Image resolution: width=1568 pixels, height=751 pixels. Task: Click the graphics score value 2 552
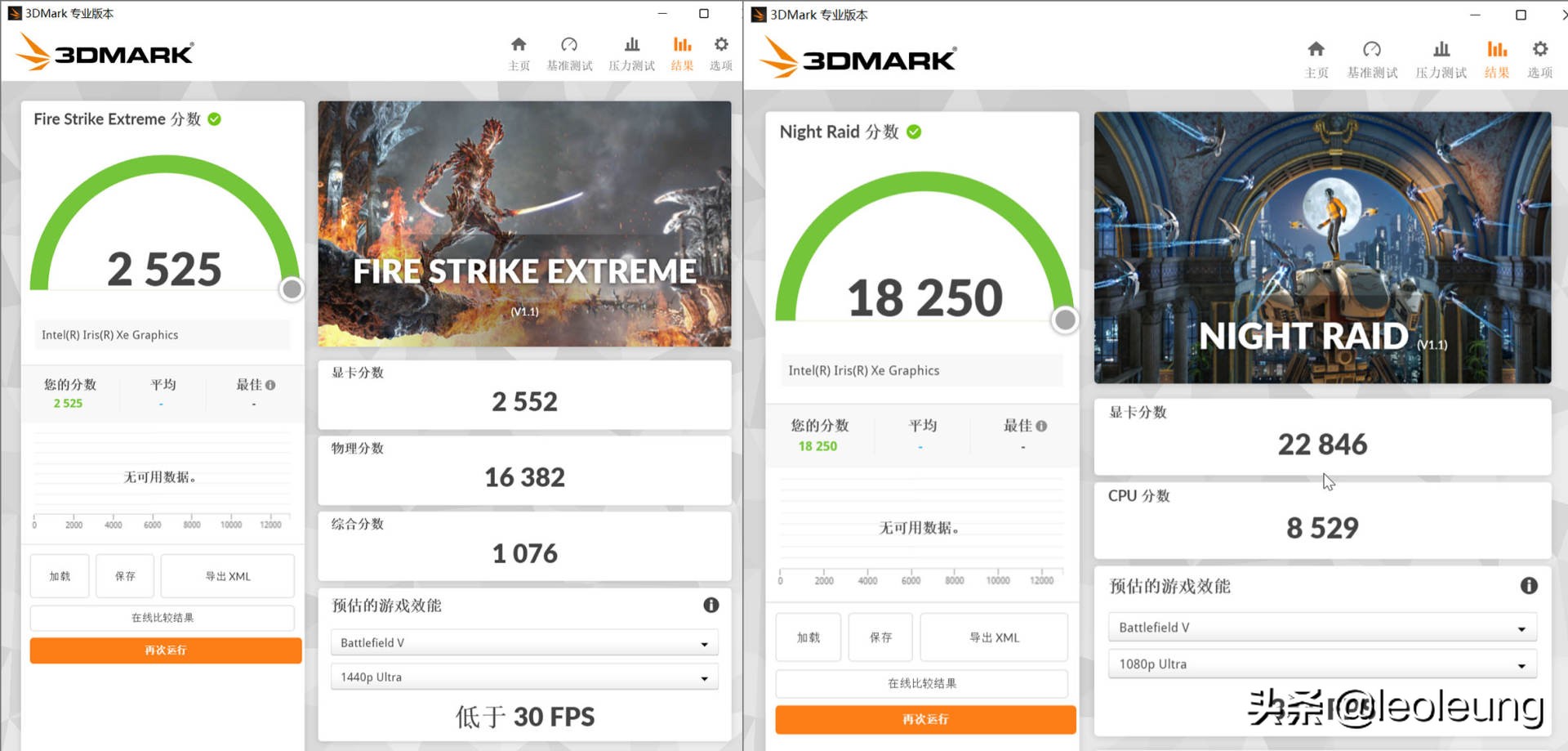pyautogui.click(x=524, y=401)
